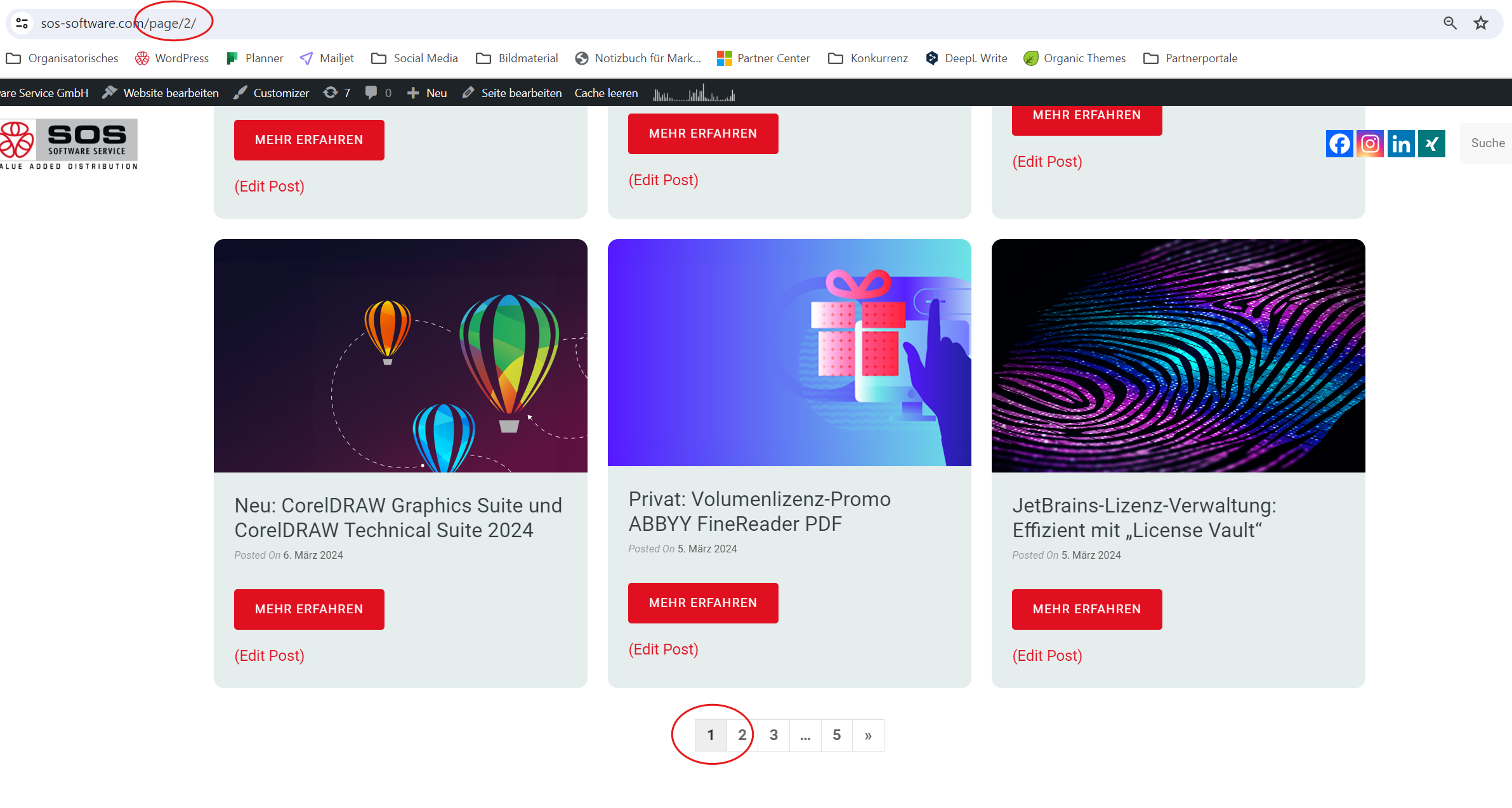Open the CorelDRAW Graphics Suite 2024 post title
The width and height of the screenshot is (1512, 808).
pyautogui.click(x=398, y=518)
